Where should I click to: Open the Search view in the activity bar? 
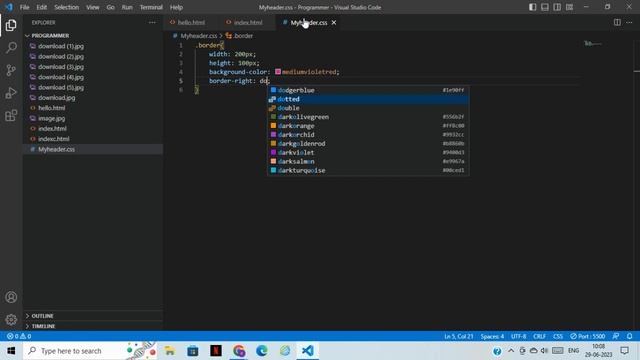click(x=11, y=48)
